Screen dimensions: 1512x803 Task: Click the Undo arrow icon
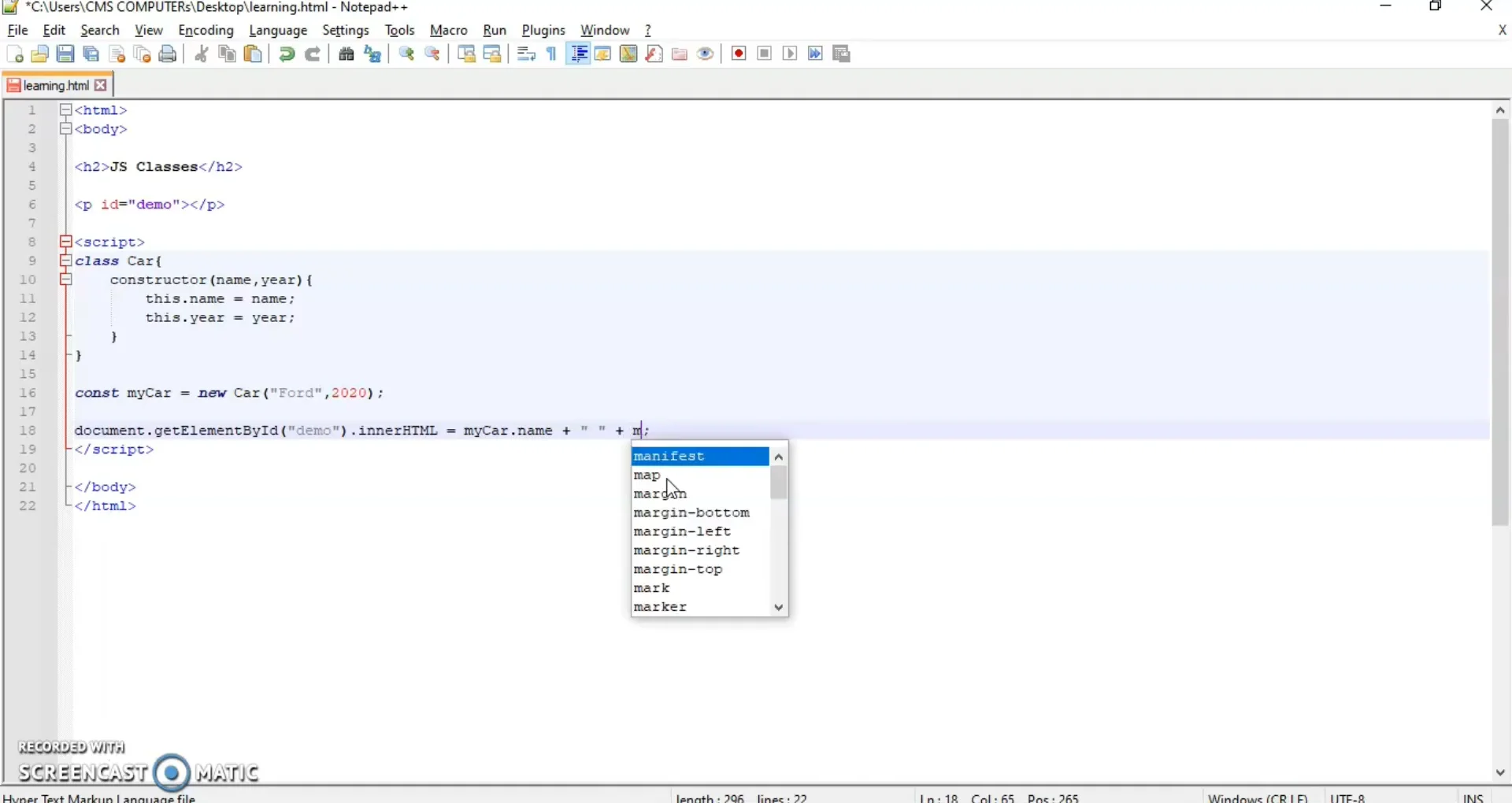[x=287, y=54]
